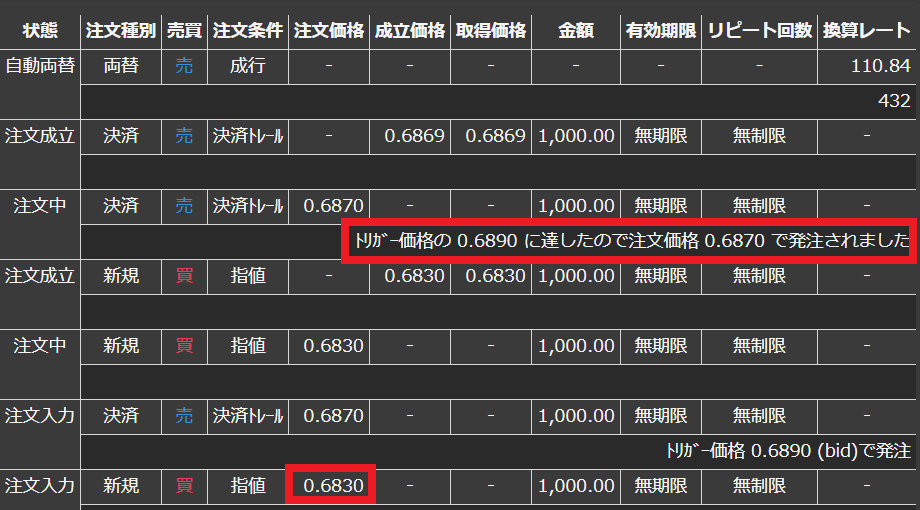This screenshot has height=510, width=920.
Task: Select 注文中 status of the 決済 order
Action: [40, 205]
